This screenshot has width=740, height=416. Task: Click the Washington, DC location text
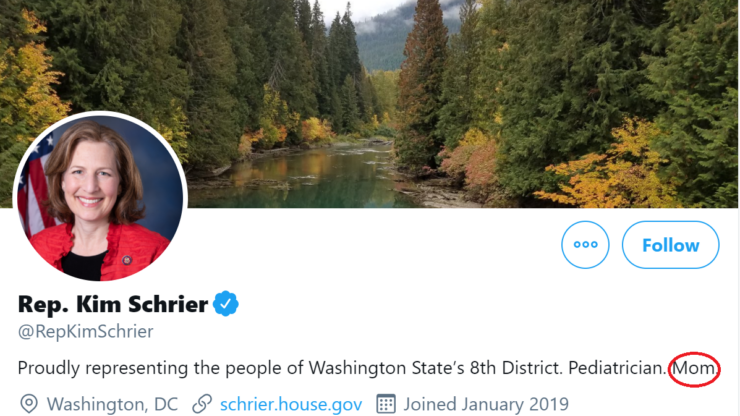[x=112, y=405]
